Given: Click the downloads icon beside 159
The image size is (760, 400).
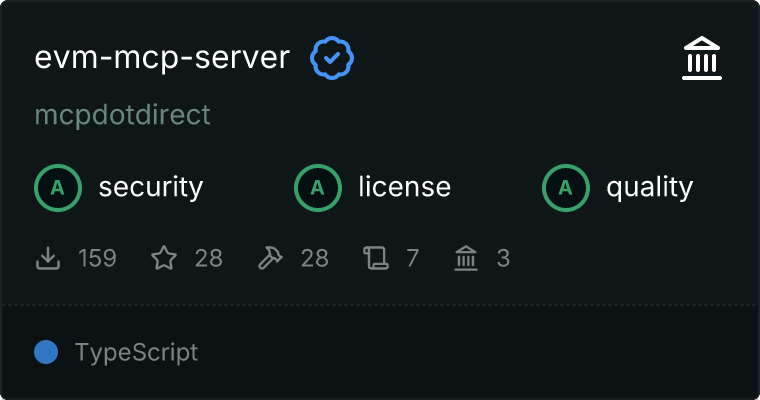Looking at the screenshot, I should tap(48, 259).
